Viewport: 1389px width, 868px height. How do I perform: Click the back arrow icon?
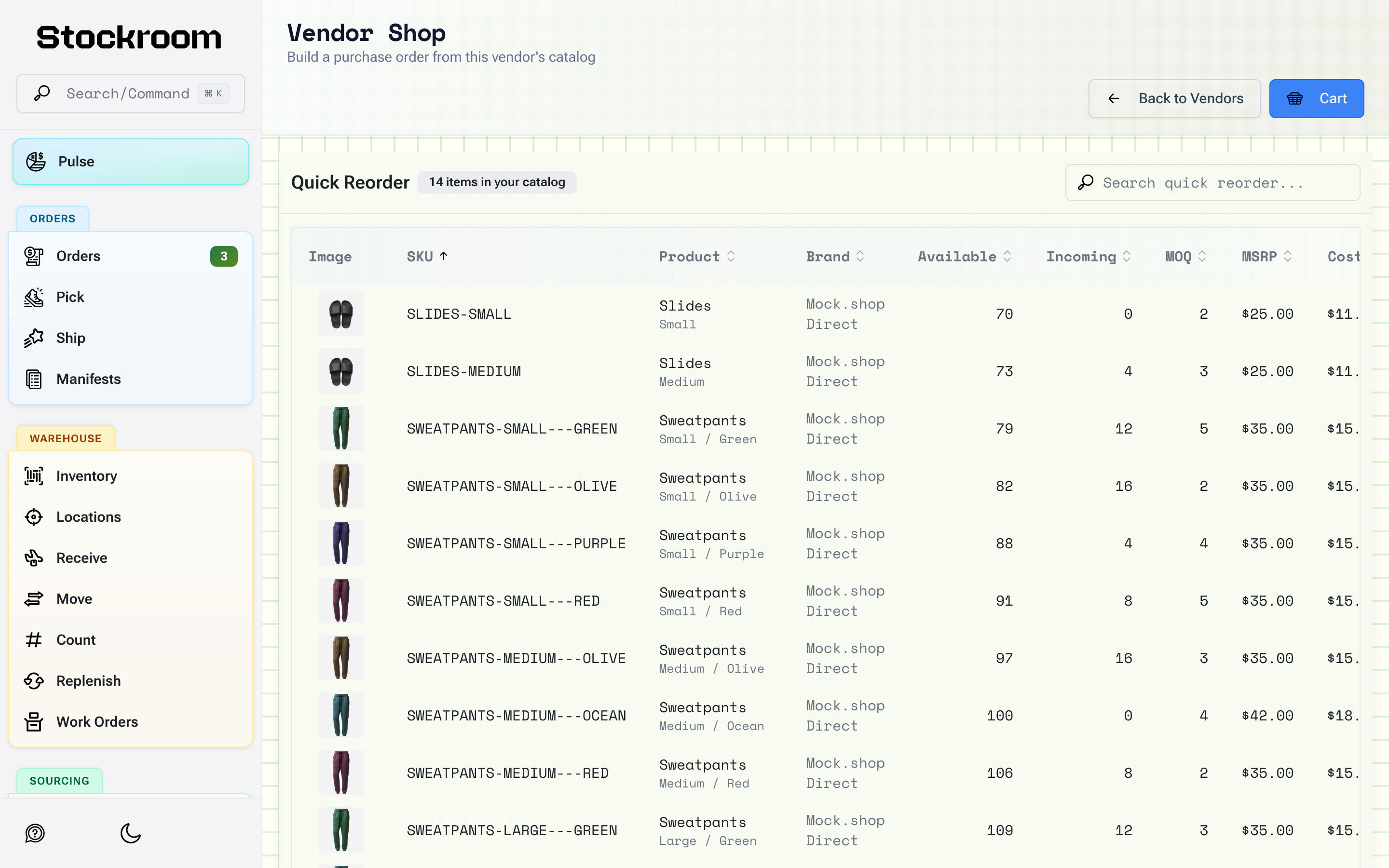[x=1114, y=99]
